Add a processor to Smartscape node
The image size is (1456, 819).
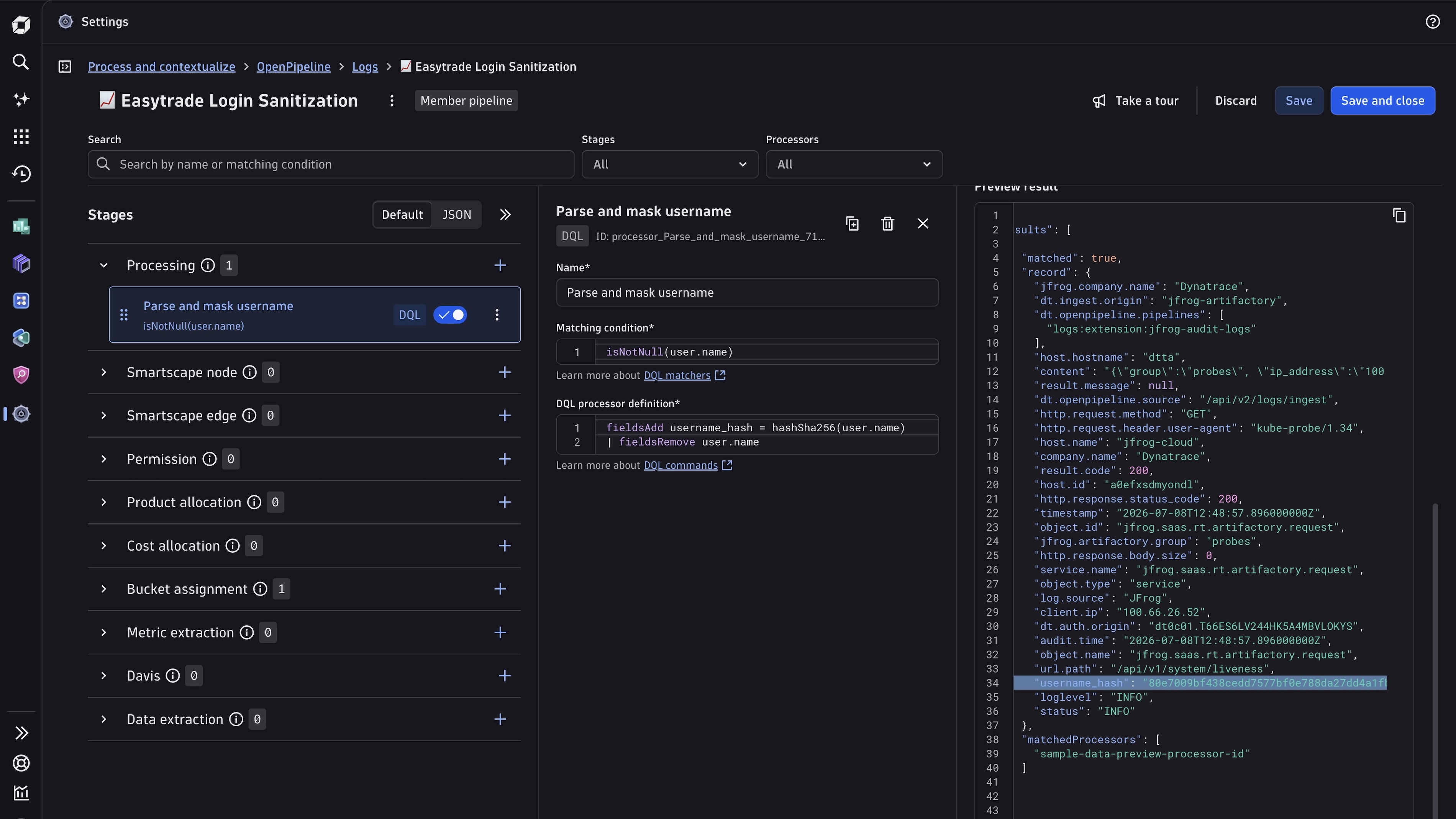[505, 372]
